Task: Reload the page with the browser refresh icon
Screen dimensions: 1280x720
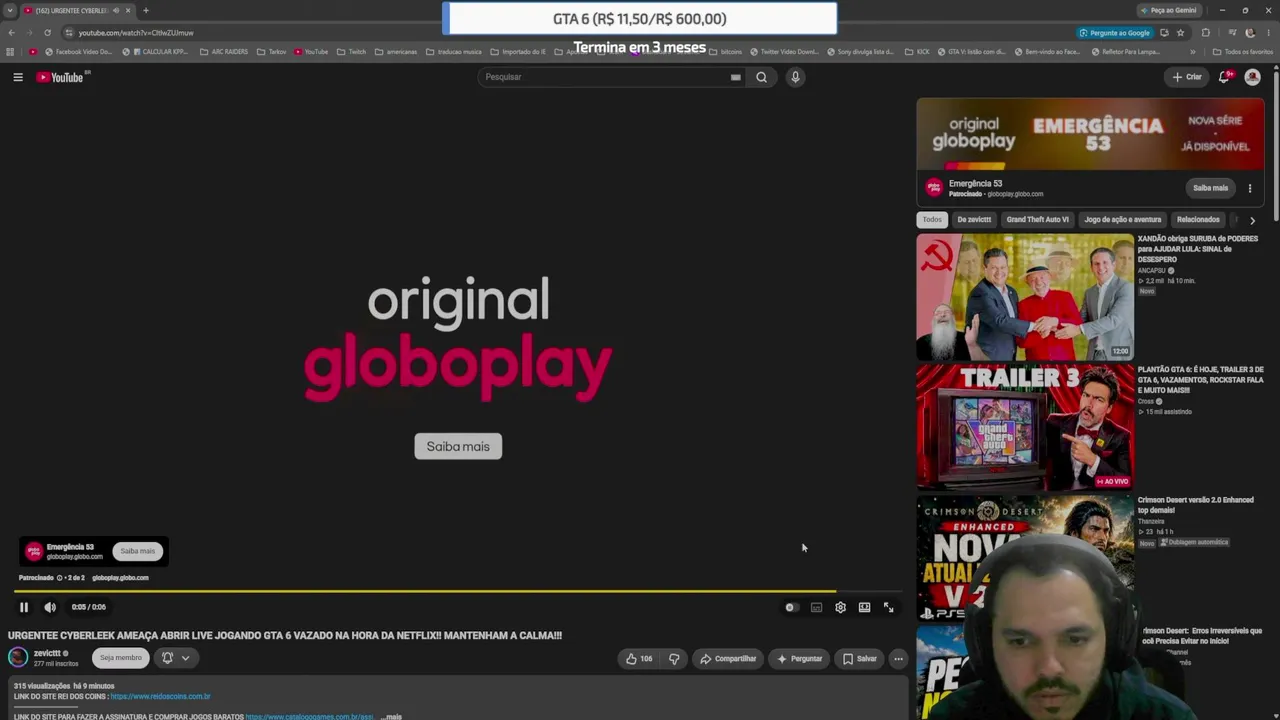Action: 47,32
